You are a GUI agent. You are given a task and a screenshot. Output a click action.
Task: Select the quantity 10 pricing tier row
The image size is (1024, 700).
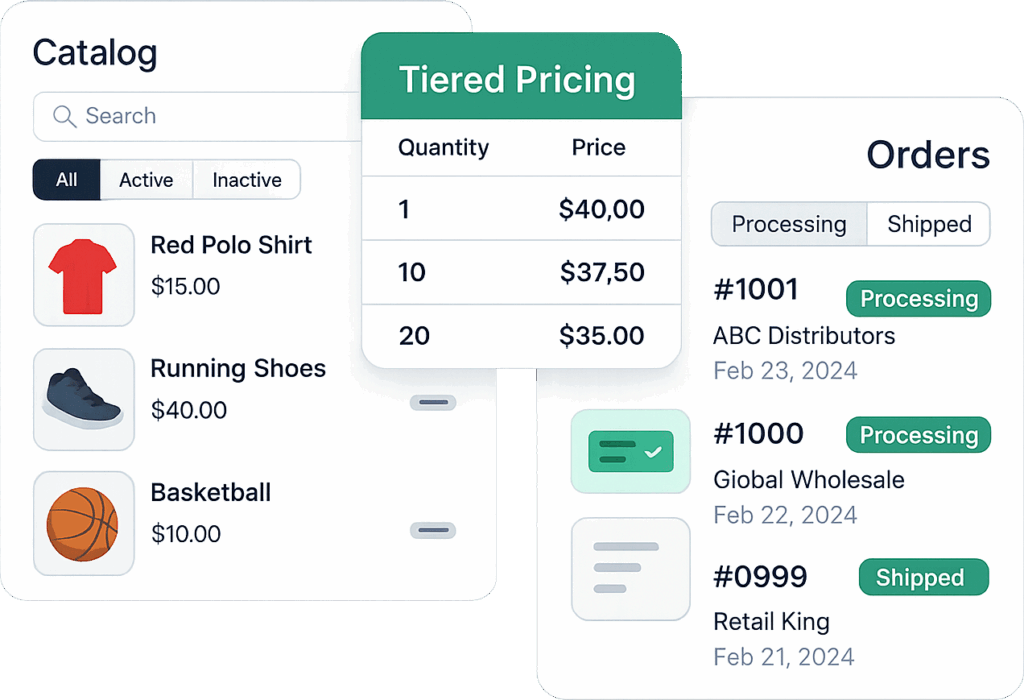(x=521, y=272)
